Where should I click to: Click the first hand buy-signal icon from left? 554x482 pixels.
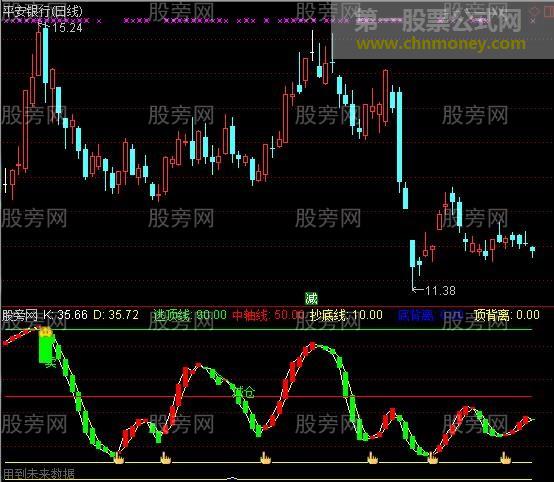[119, 458]
